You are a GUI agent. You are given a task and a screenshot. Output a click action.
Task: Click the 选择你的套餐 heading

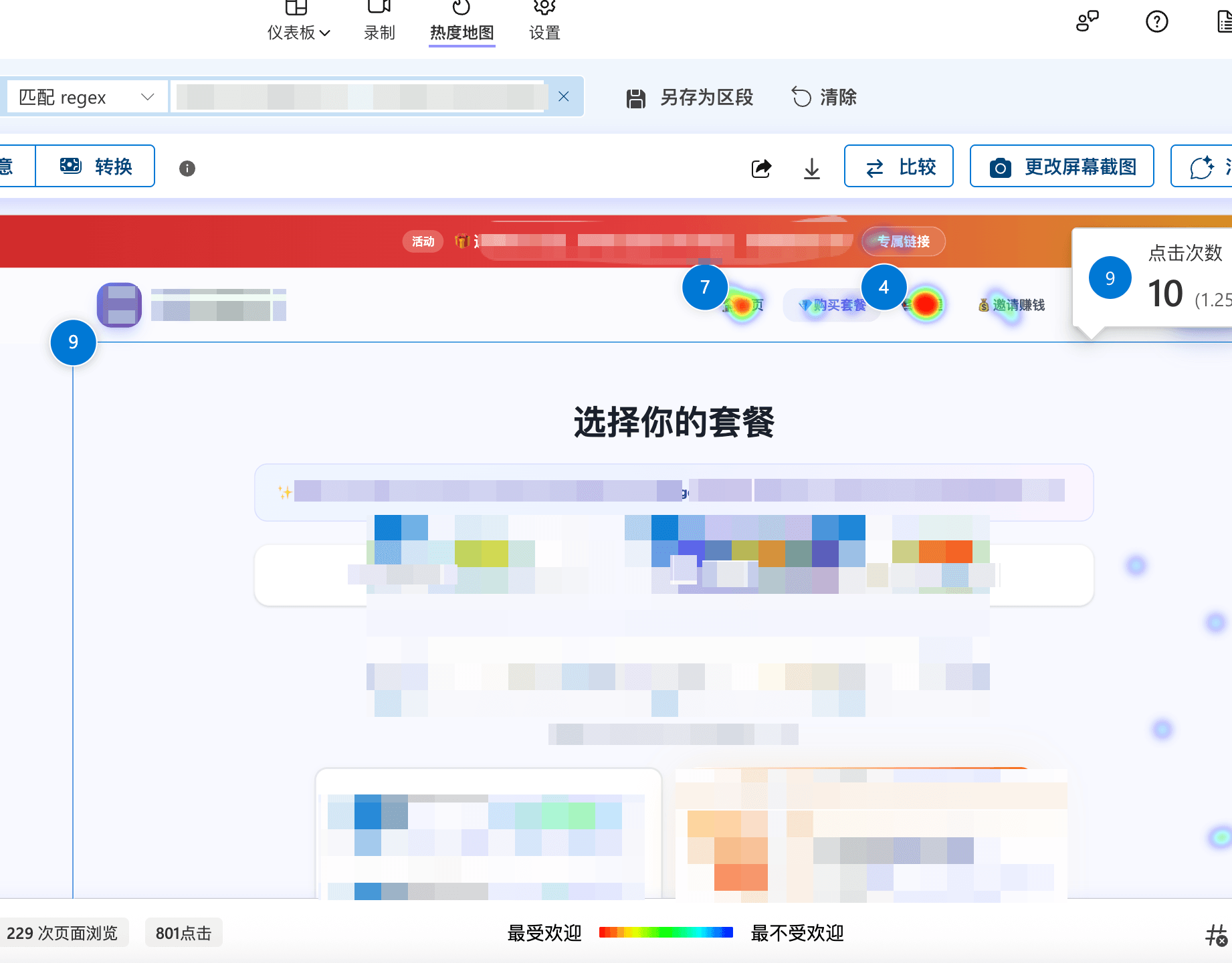pos(674,423)
